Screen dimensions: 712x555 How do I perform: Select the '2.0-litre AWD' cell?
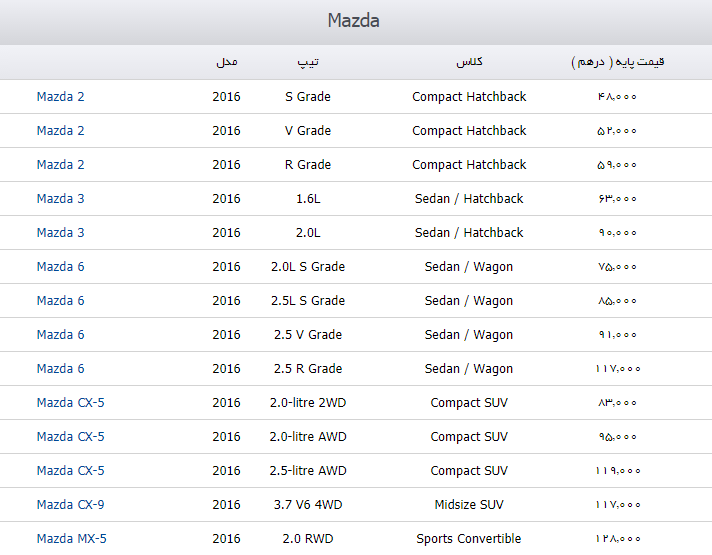(308, 437)
